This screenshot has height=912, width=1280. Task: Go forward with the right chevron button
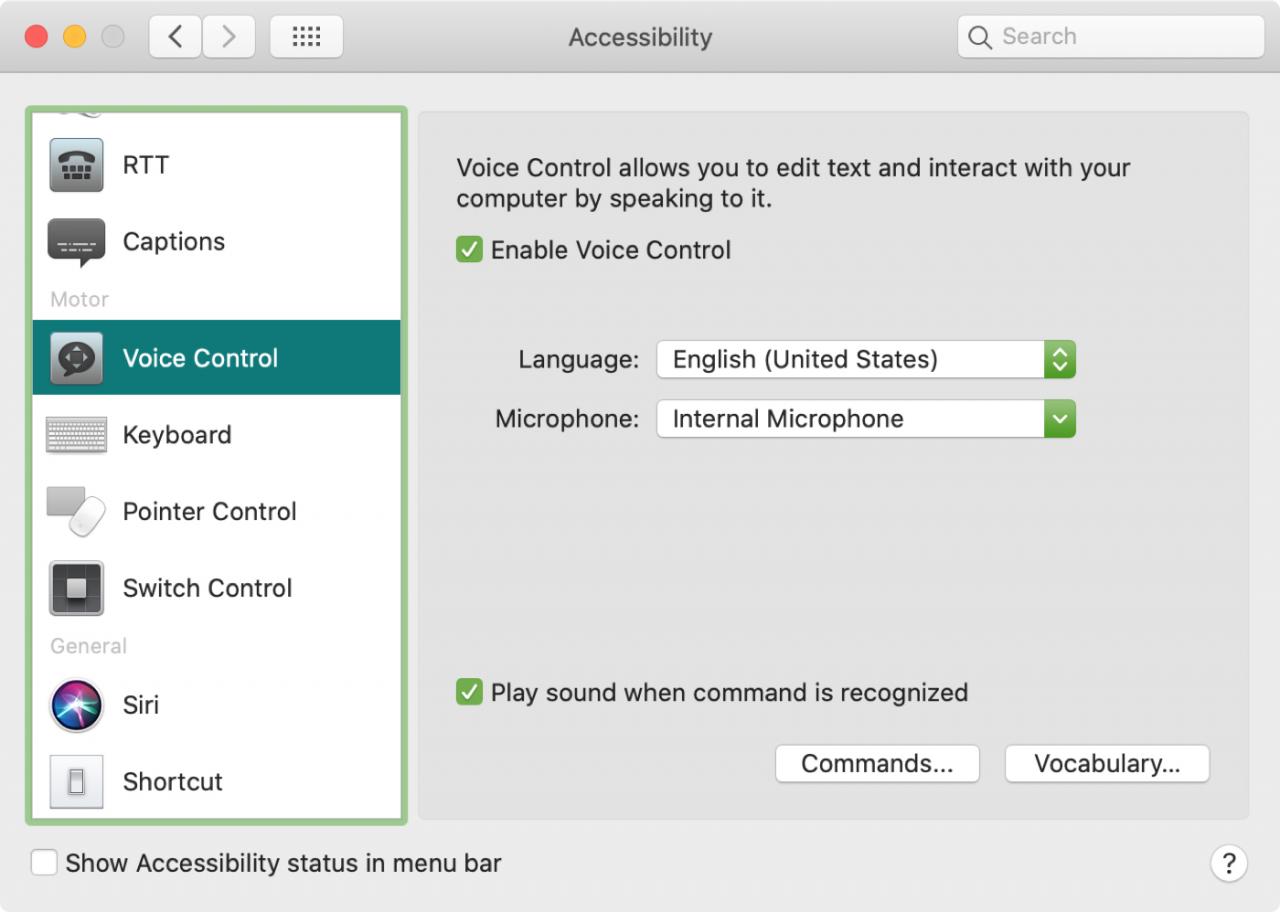point(229,37)
